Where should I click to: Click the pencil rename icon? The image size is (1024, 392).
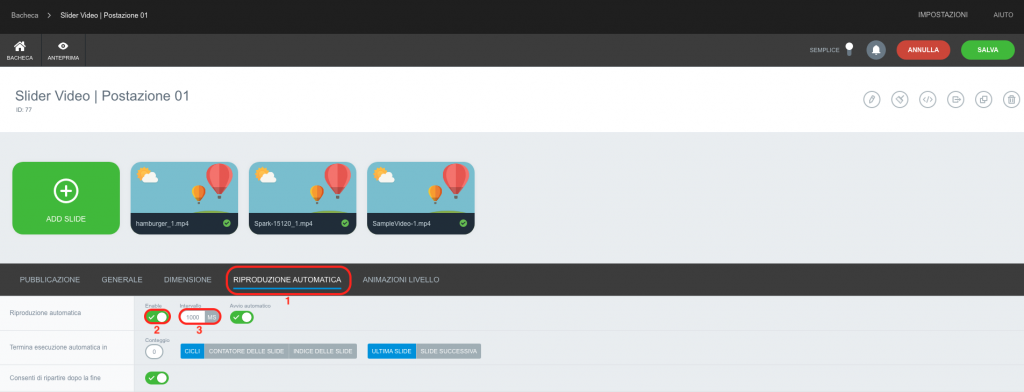click(x=871, y=99)
